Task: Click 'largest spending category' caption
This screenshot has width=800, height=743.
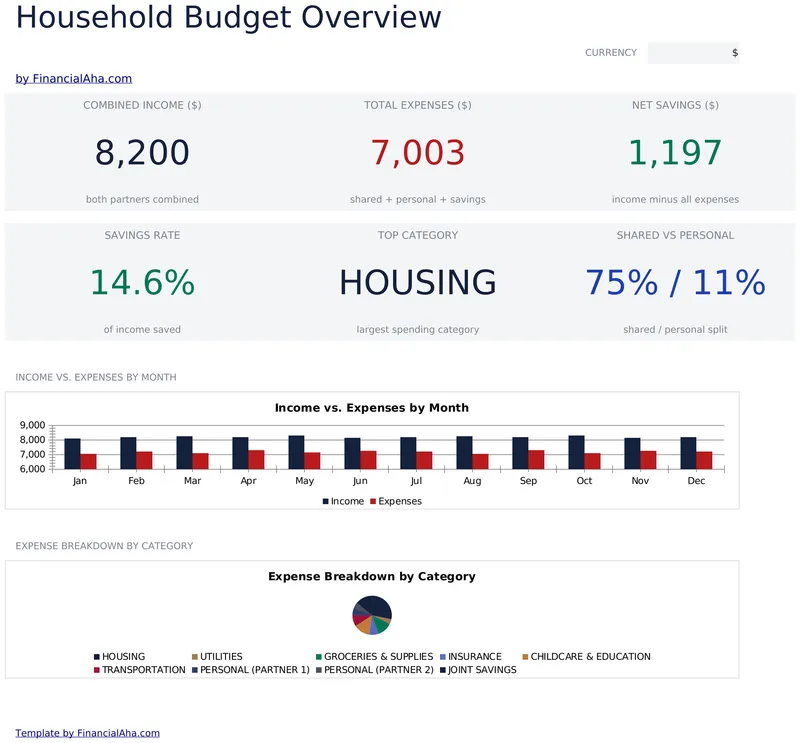Action: tap(418, 330)
